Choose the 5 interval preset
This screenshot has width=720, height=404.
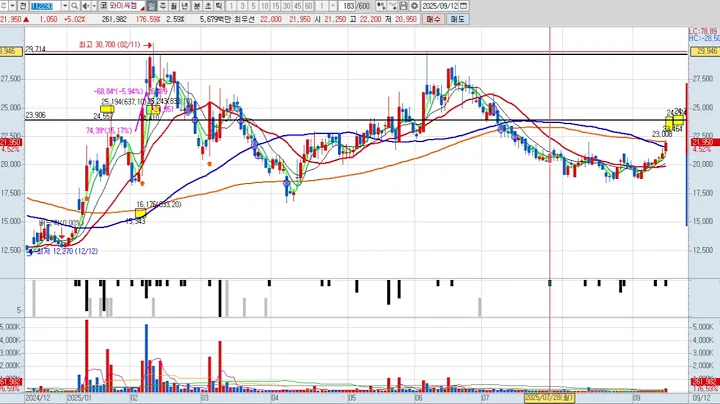253,6
